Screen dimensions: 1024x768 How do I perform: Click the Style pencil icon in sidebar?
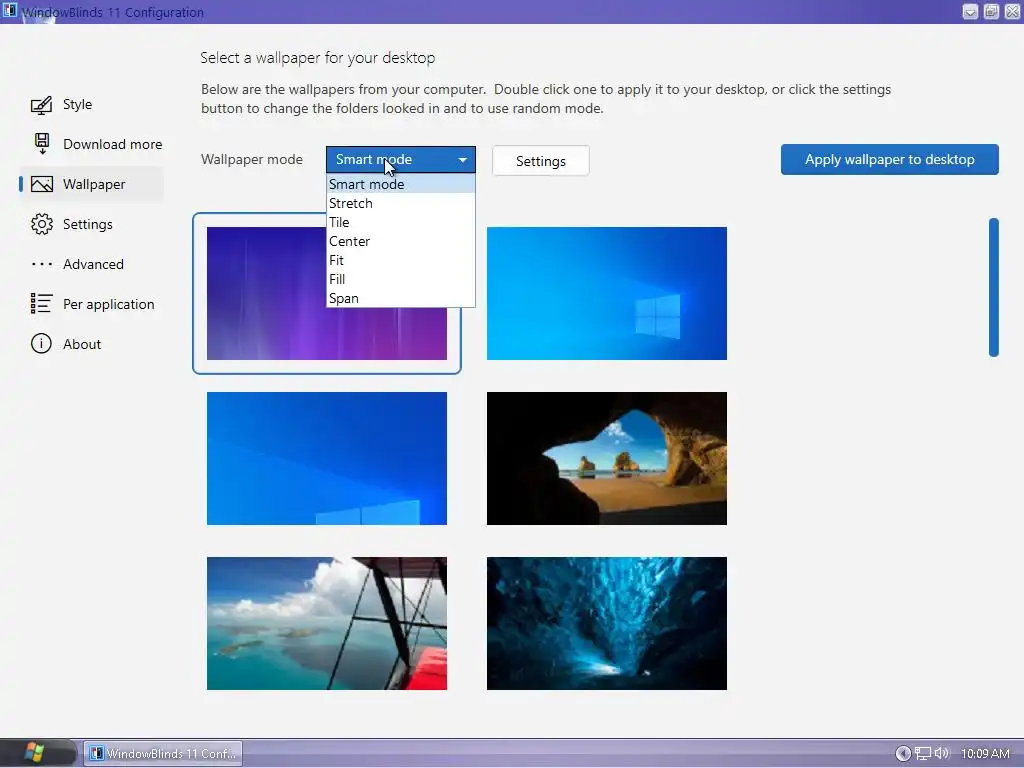[x=41, y=104]
